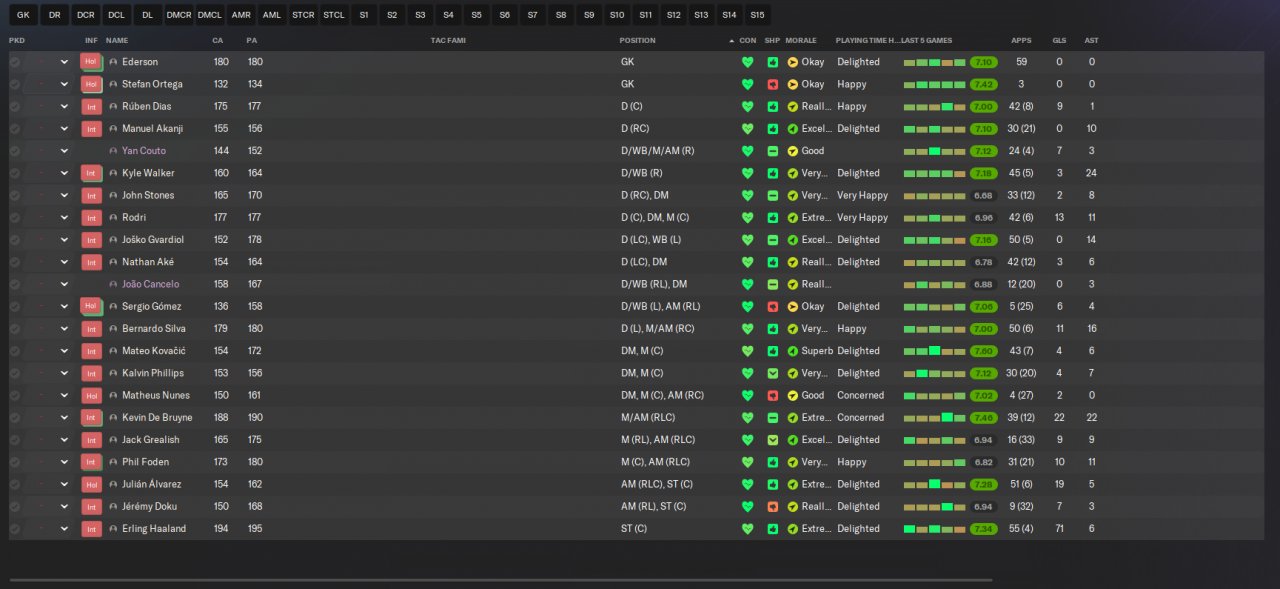
Task: Select the DMCL position tab
Action: pos(209,15)
